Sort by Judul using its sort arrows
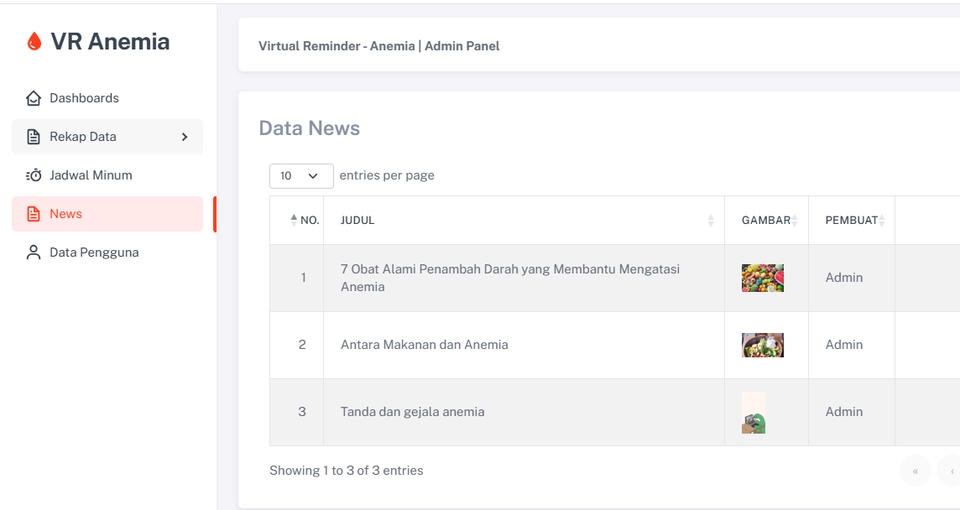The image size is (960, 510). (x=711, y=220)
